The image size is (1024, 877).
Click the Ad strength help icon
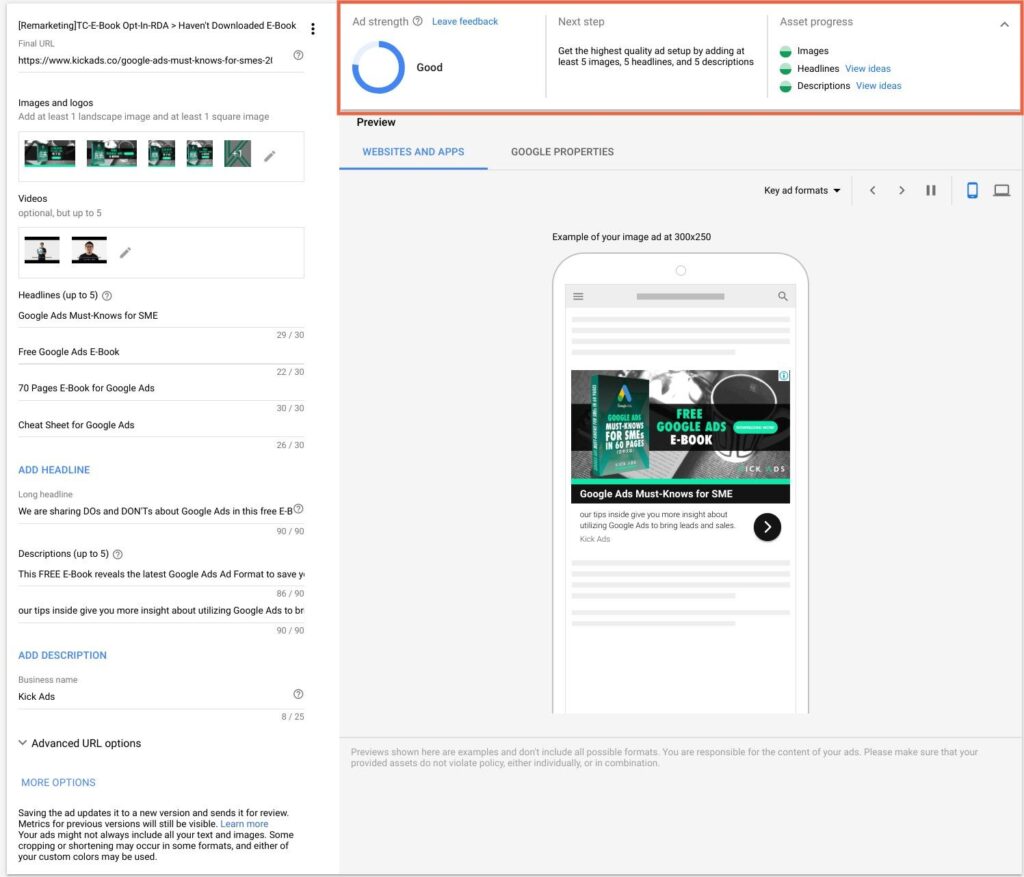click(x=417, y=22)
